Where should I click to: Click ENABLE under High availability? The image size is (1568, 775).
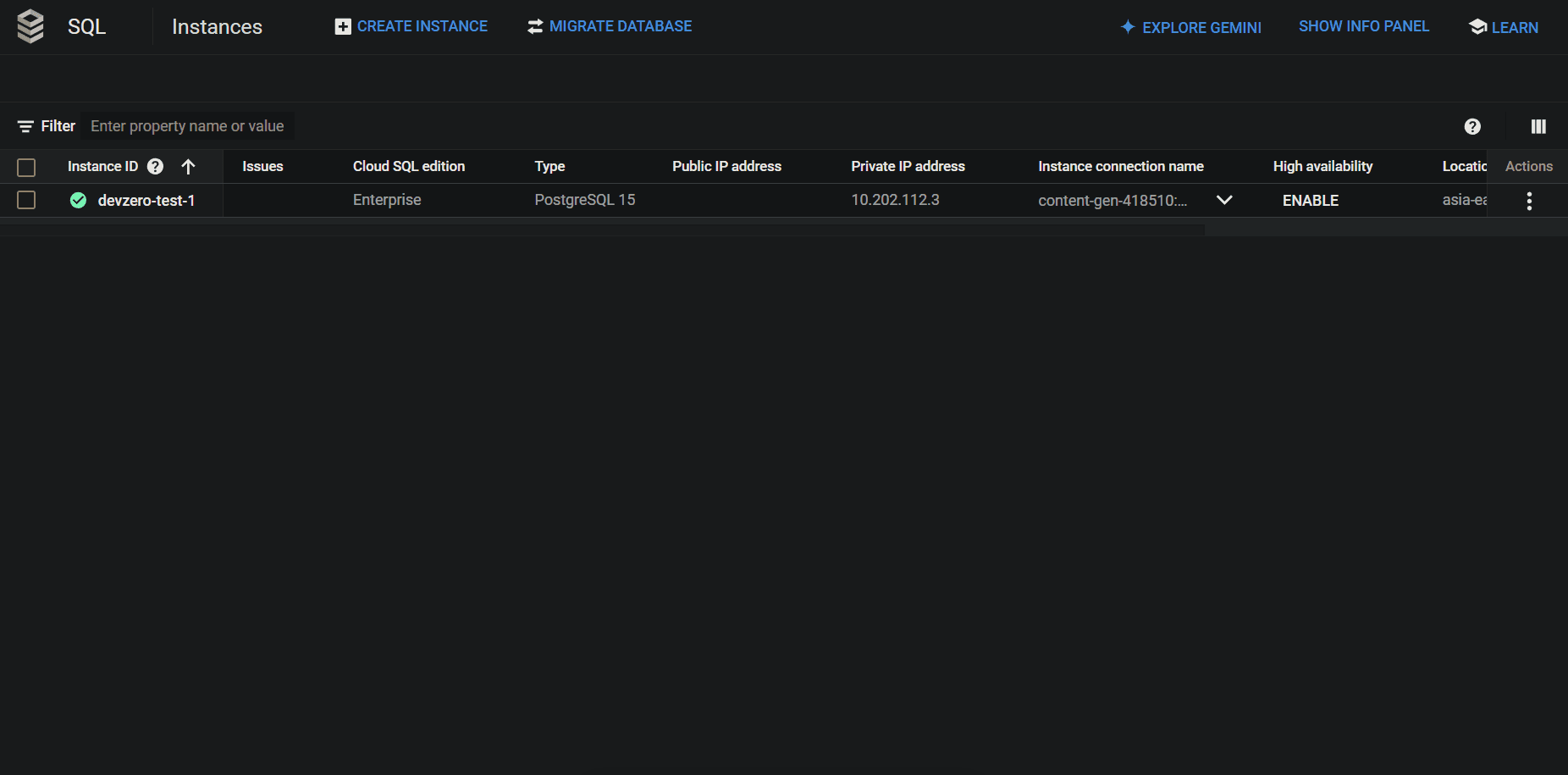coord(1311,201)
